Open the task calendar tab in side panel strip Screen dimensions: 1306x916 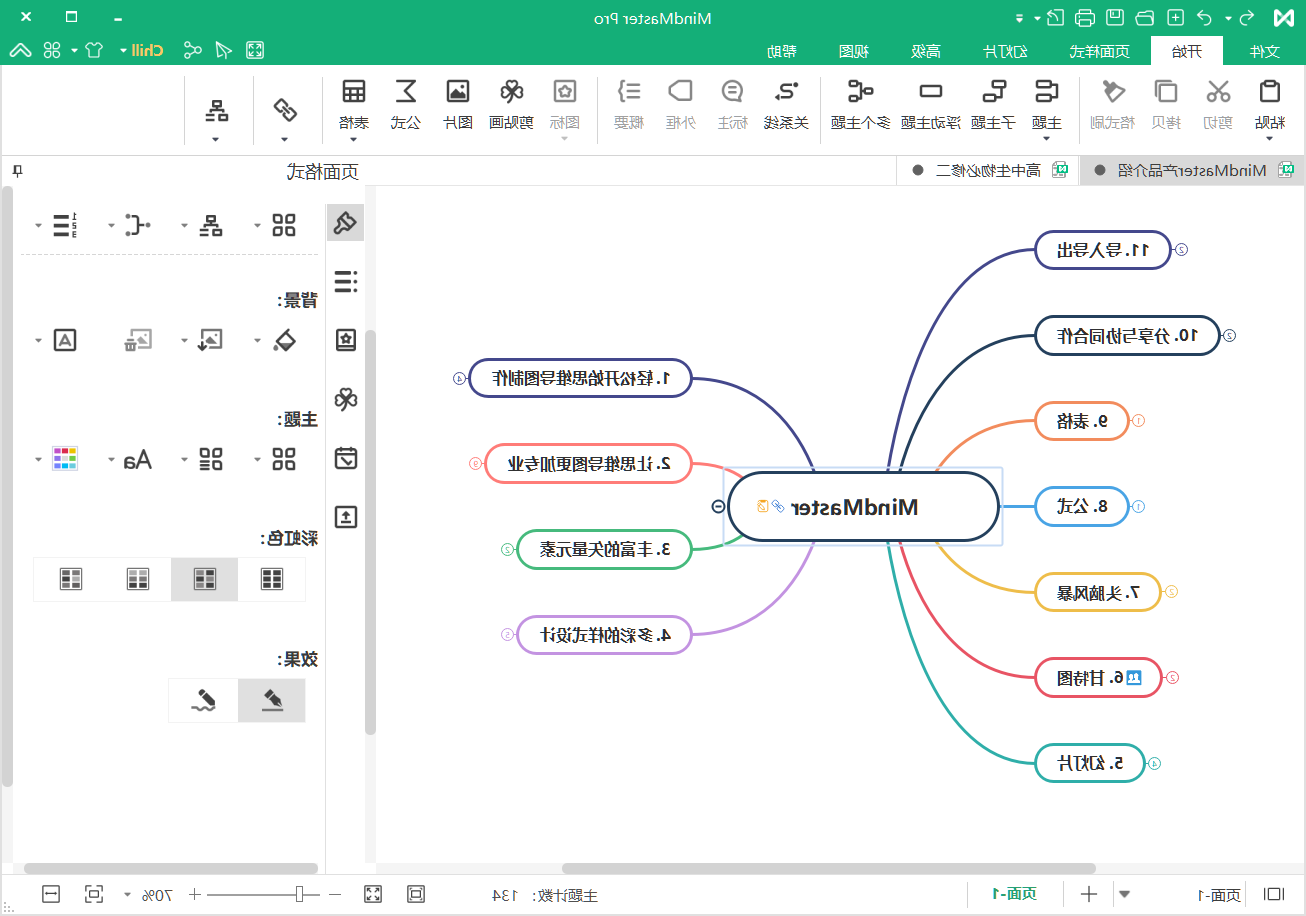(x=346, y=458)
